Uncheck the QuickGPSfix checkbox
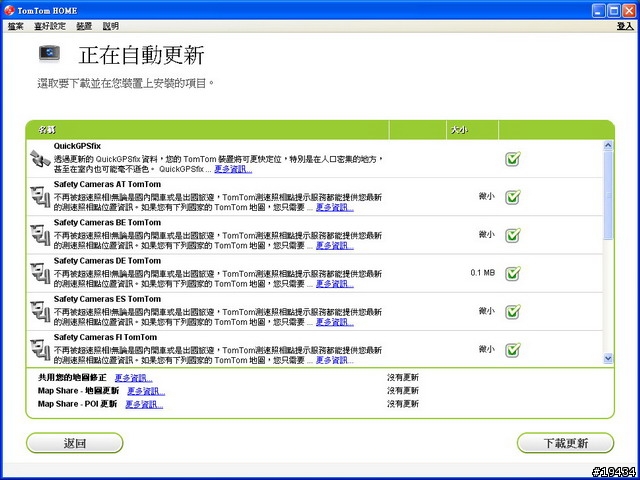 click(513, 158)
